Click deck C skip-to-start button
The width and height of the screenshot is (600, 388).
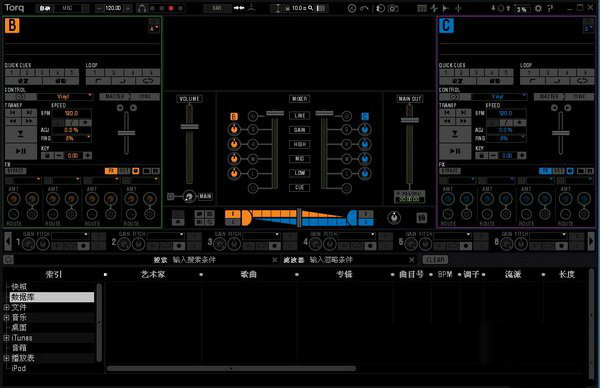[447, 112]
